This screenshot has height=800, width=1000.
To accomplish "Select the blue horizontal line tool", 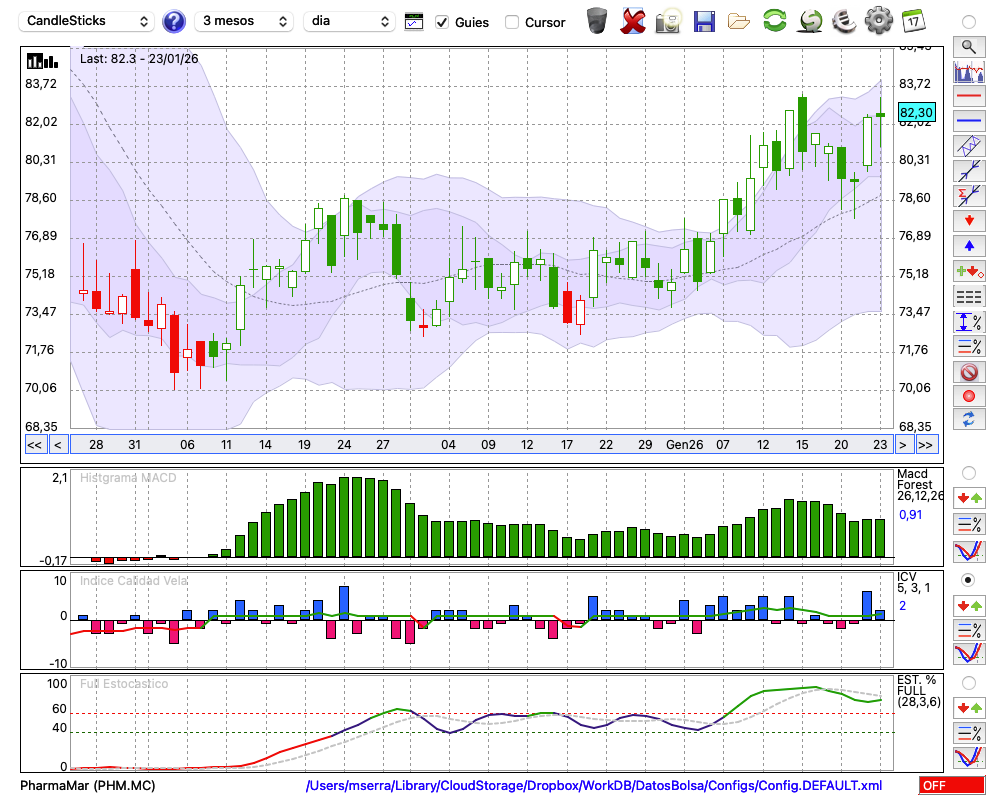I will point(968,120).
